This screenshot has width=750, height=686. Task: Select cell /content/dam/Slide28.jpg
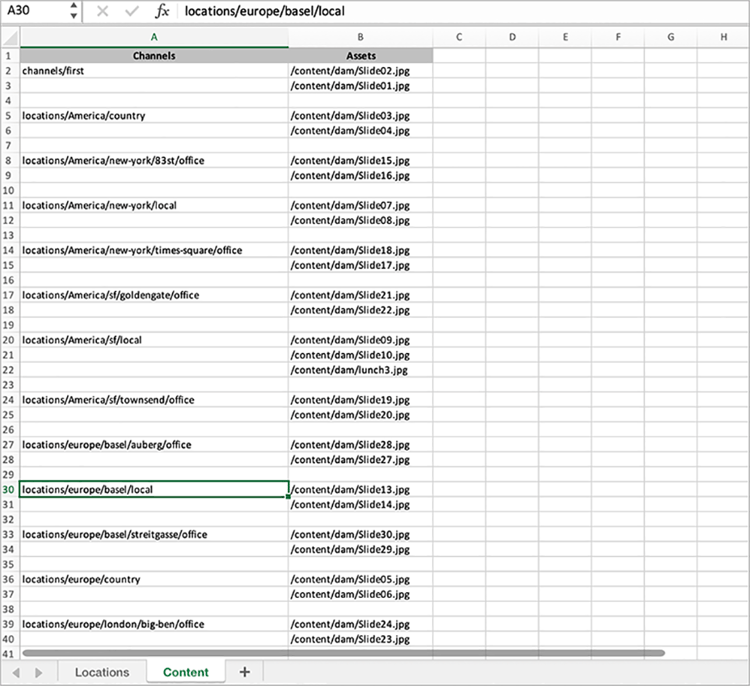pyautogui.click(x=361, y=445)
